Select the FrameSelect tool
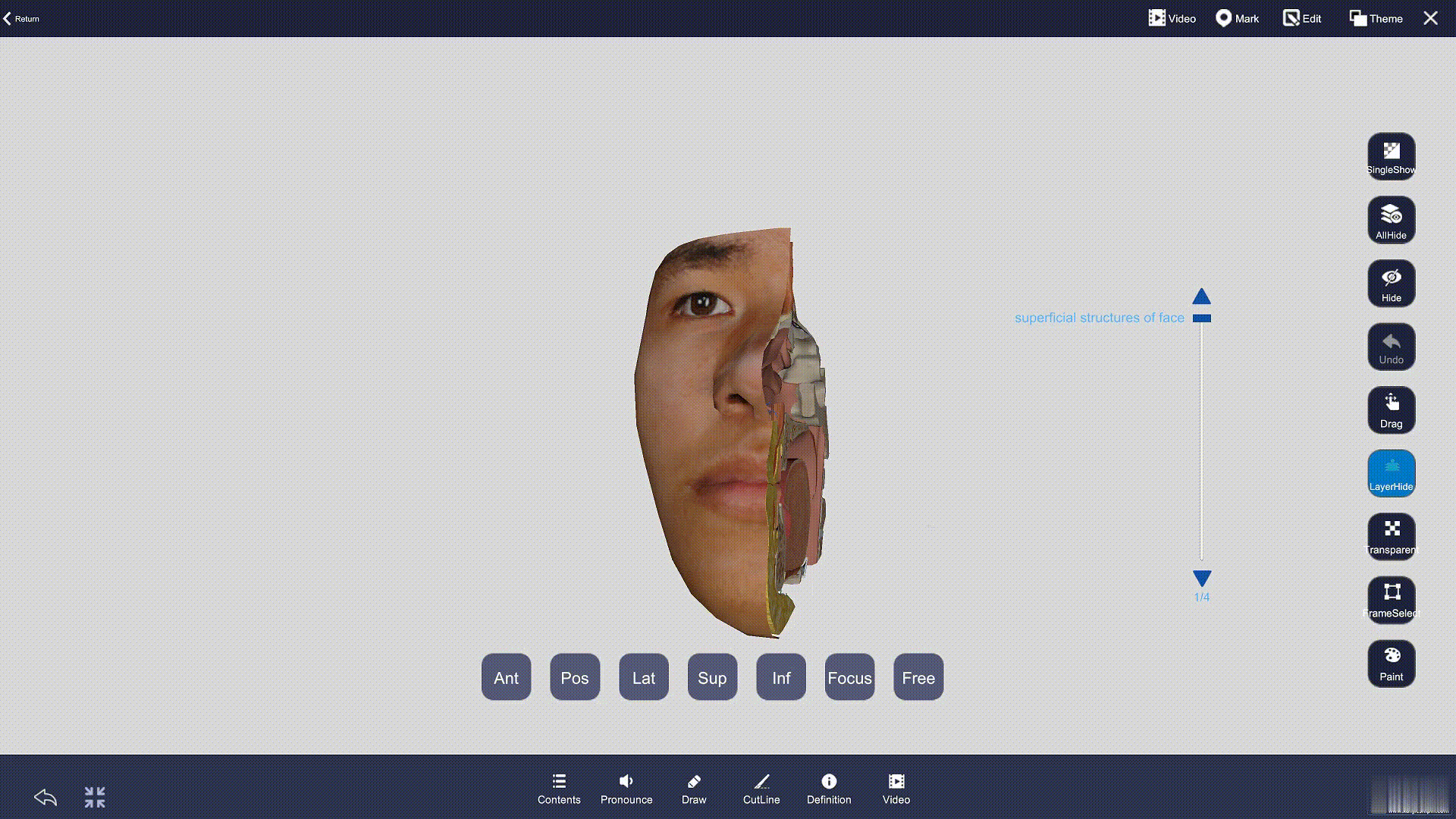Viewport: 1456px width, 819px height. [1391, 599]
